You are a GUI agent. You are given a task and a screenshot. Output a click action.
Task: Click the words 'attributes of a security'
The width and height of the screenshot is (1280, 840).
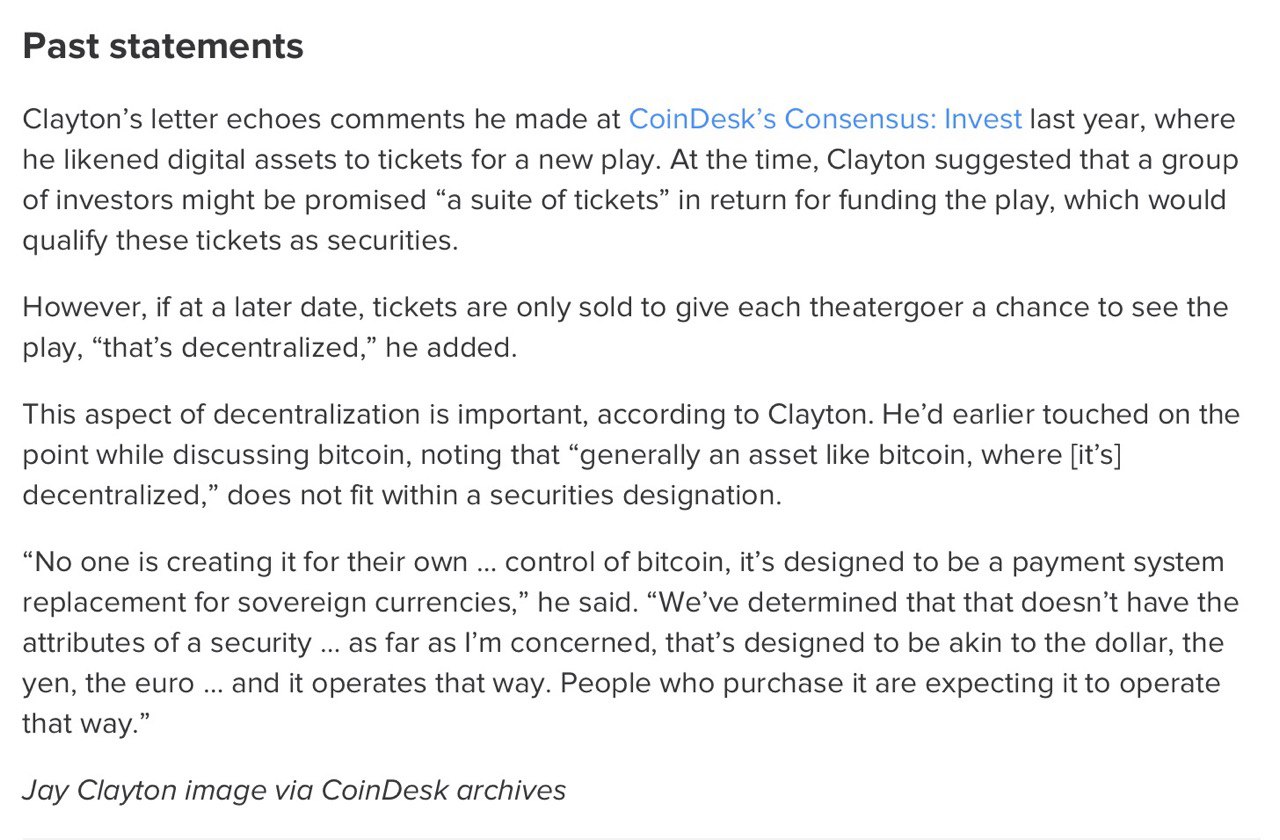pyautogui.click(x=167, y=643)
